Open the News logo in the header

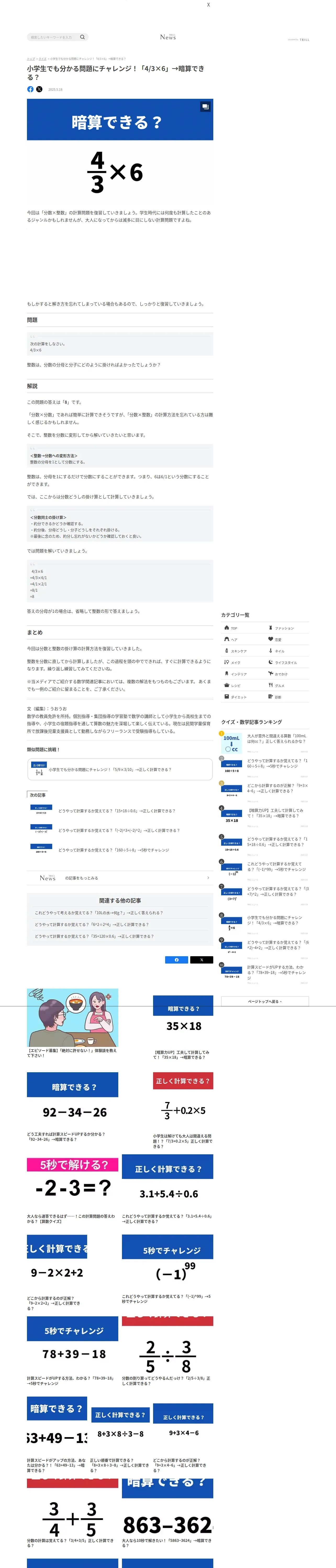pos(168,37)
